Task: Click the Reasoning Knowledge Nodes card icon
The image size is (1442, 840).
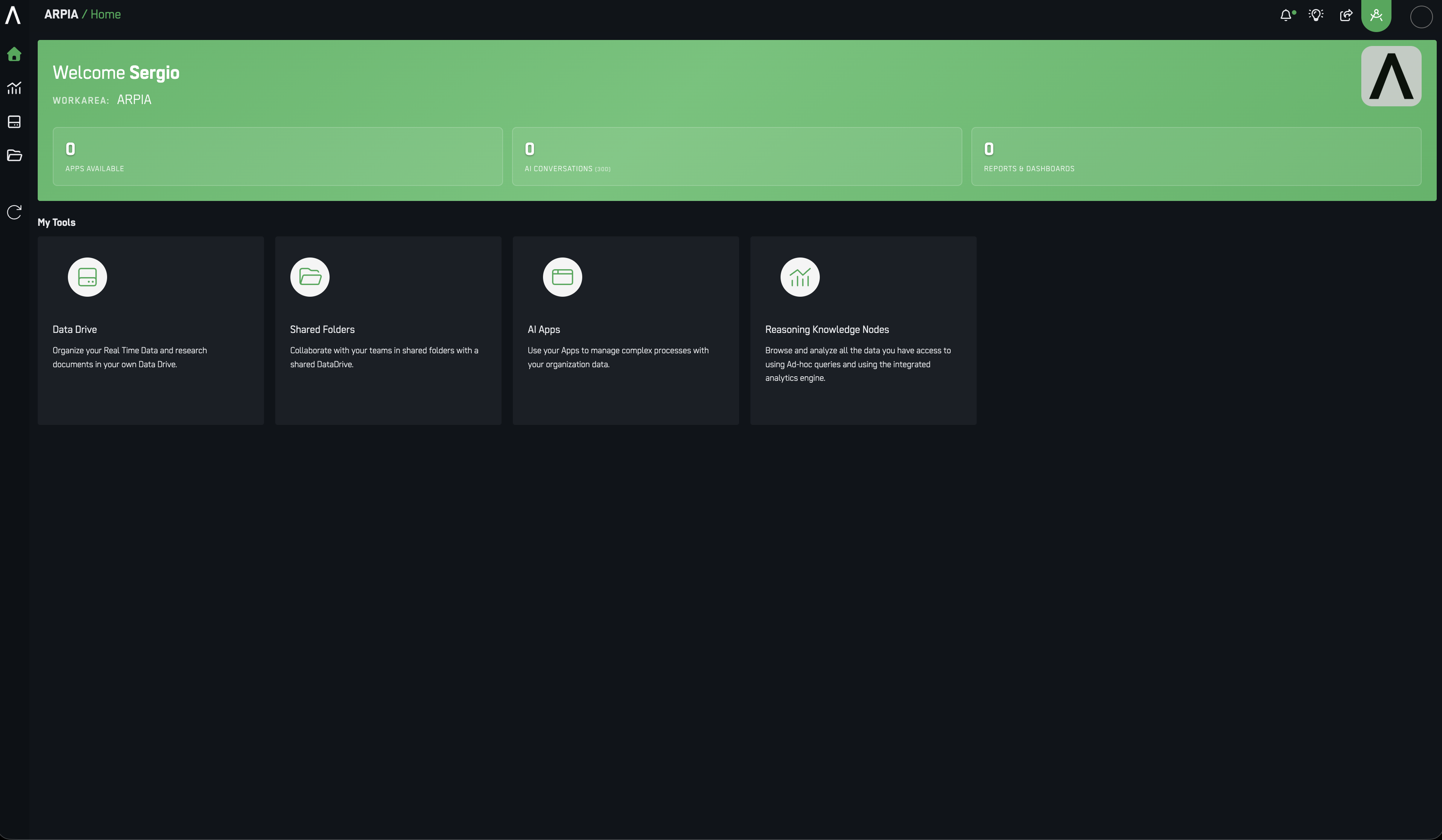Action: (x=800, y=277)
